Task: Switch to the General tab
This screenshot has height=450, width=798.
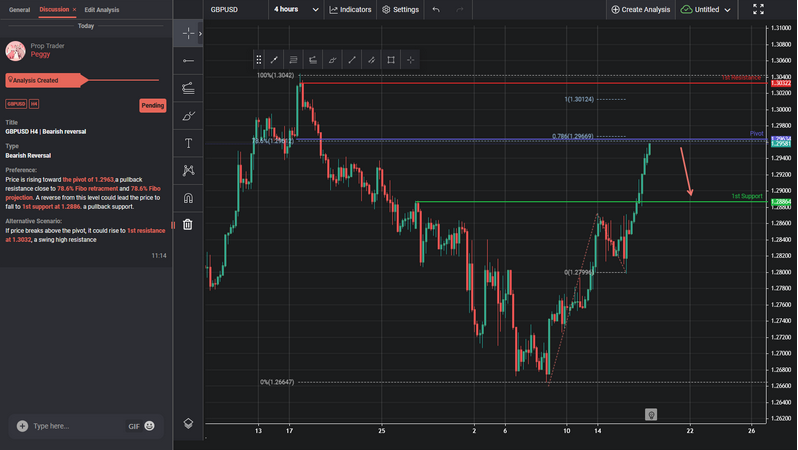Action: click(x=19, y=10)
